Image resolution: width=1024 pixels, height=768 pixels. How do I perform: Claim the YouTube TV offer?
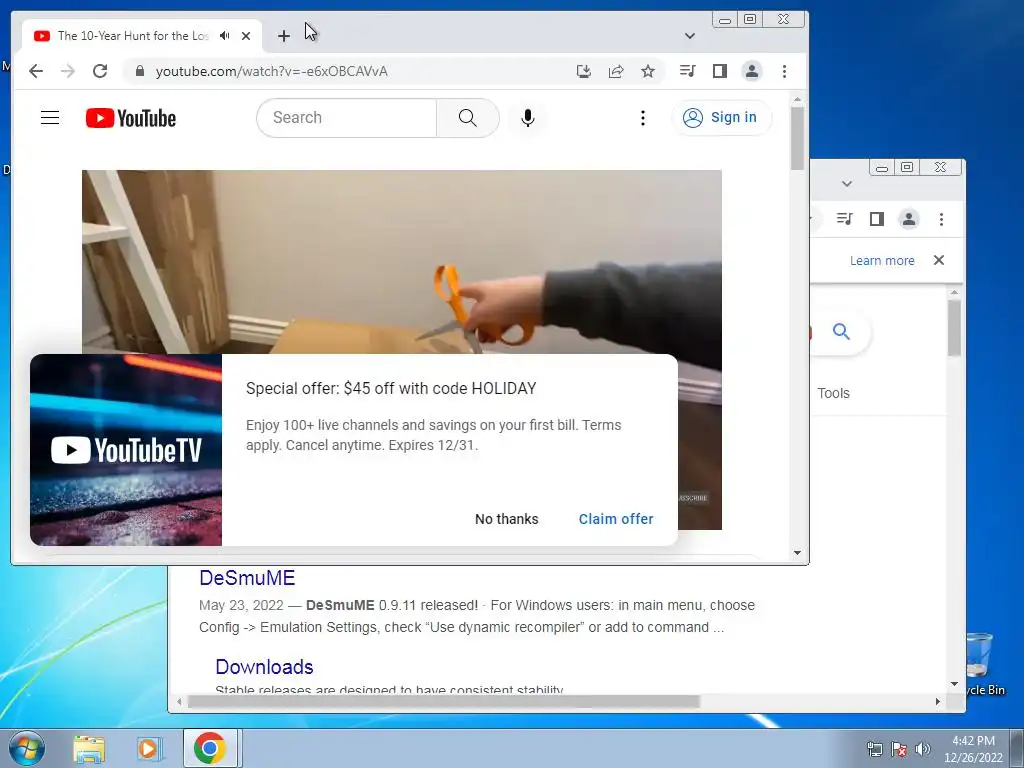pos(616,519)
